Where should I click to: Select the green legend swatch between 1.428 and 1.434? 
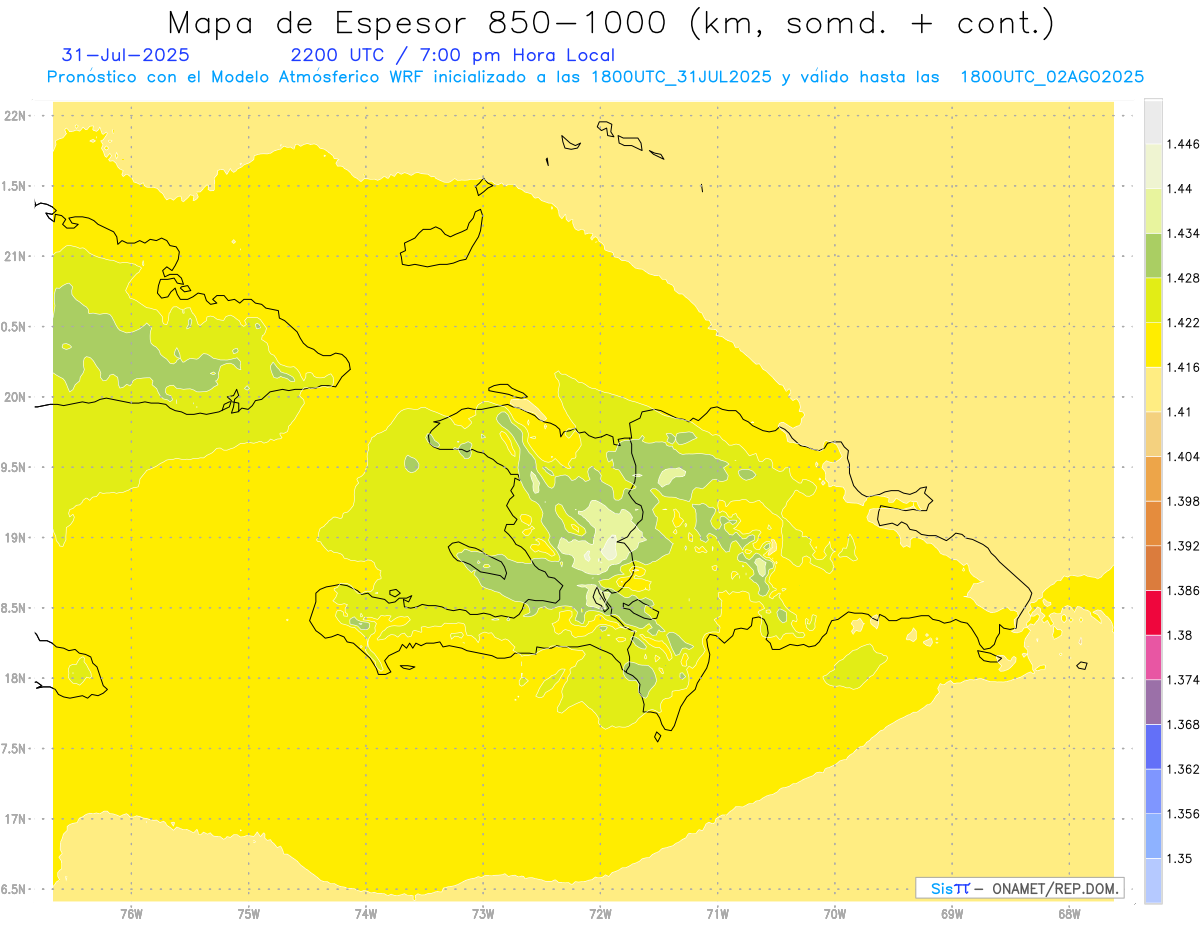pos(1153,255)
